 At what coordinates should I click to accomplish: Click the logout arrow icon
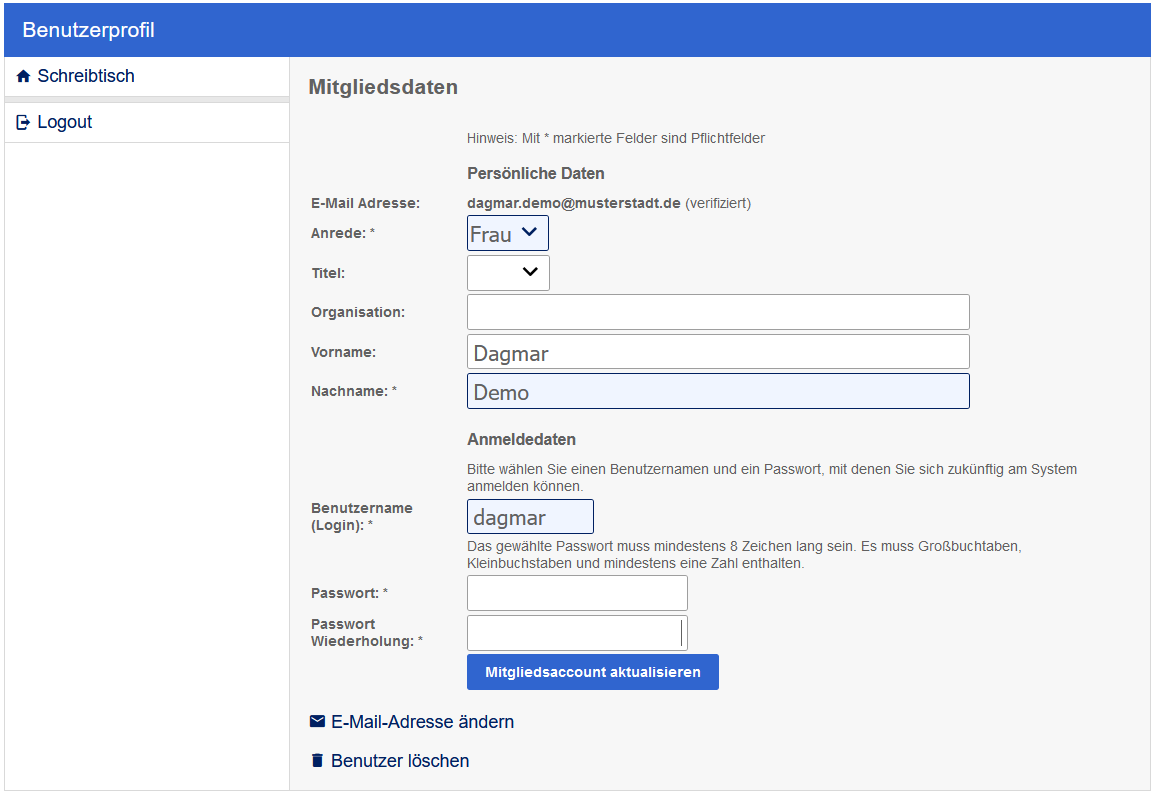coord(24,123)
